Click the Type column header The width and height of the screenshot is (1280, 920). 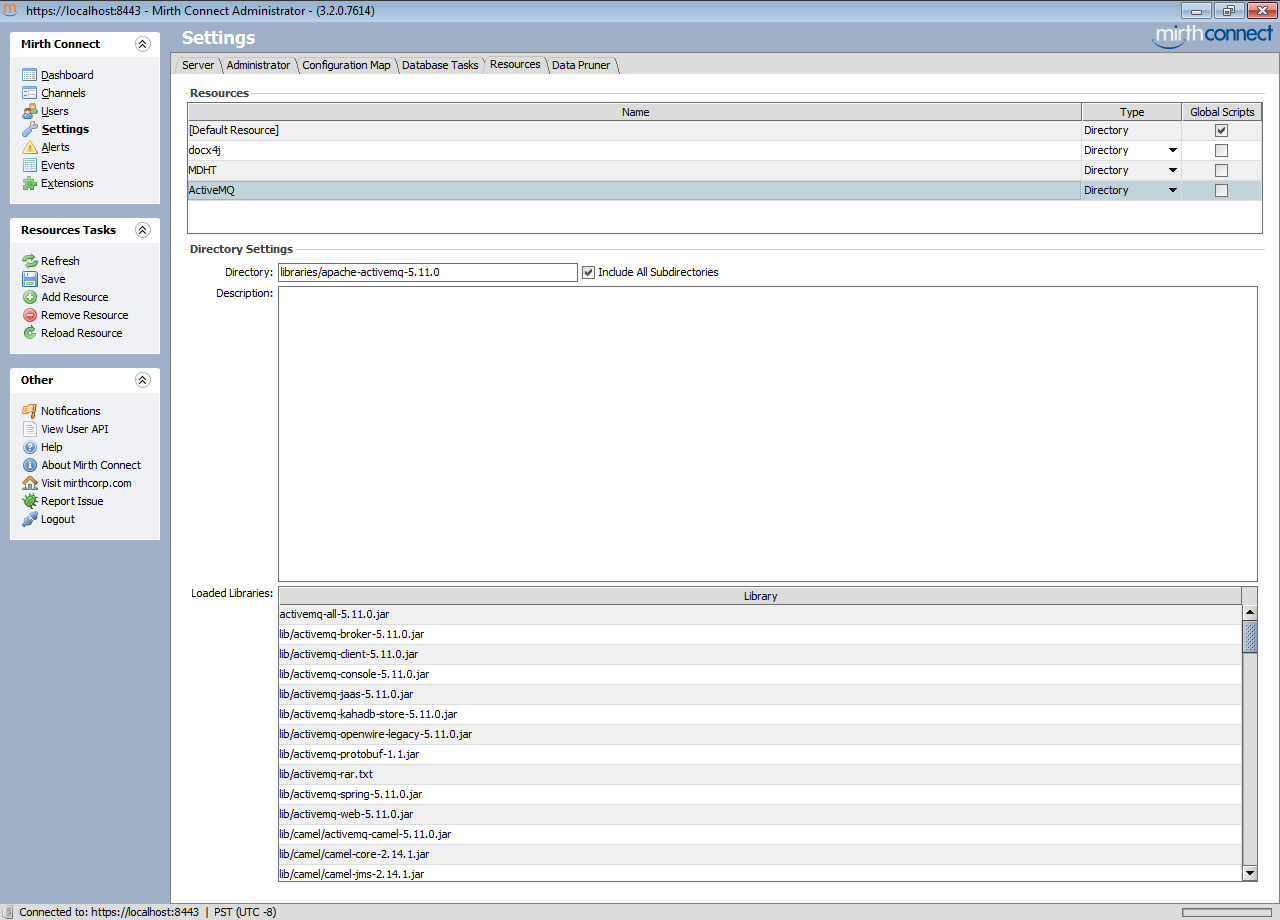click(1132, 112)
